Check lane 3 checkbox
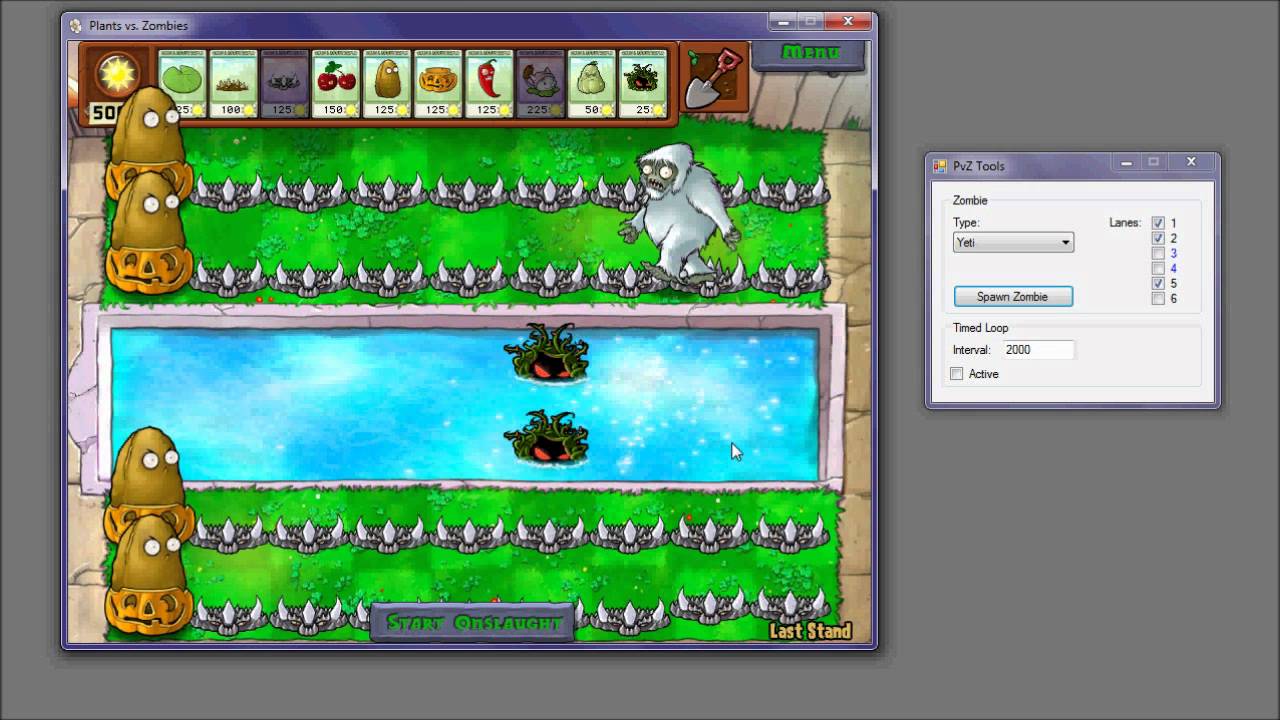Screen dimensions: 1280x720 pos(1158,253)
